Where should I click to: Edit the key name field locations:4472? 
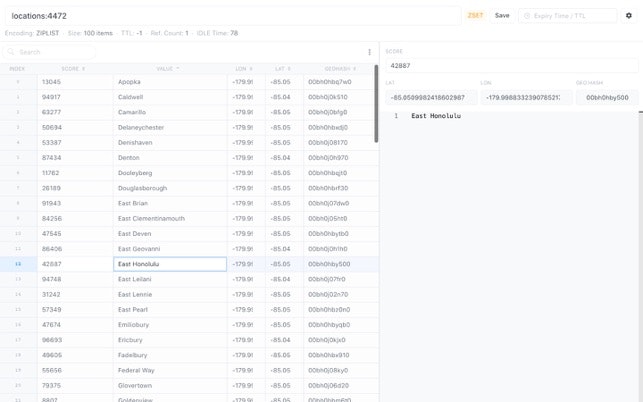pos(233,16)
